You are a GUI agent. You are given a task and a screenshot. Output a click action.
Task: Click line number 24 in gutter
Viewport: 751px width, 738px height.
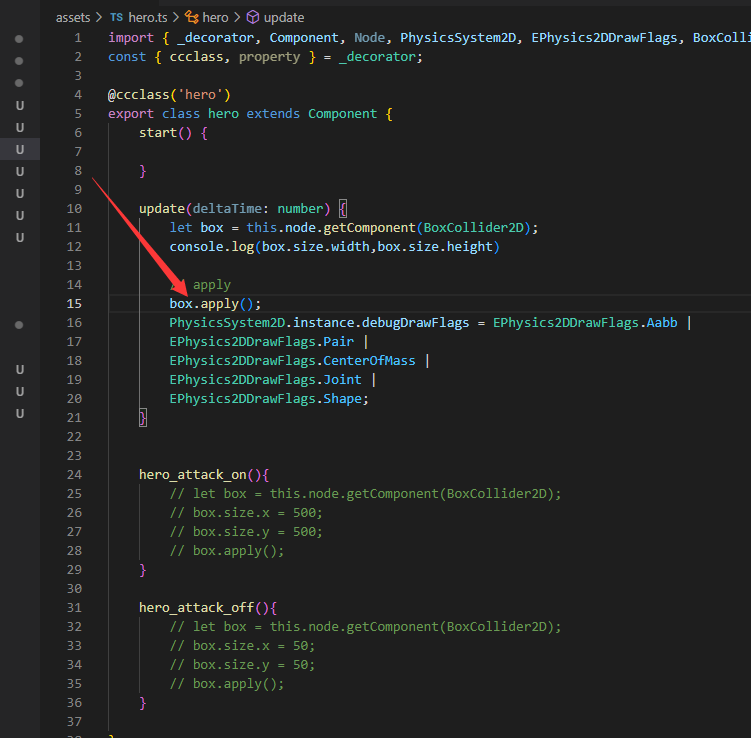tap(74, 475)
